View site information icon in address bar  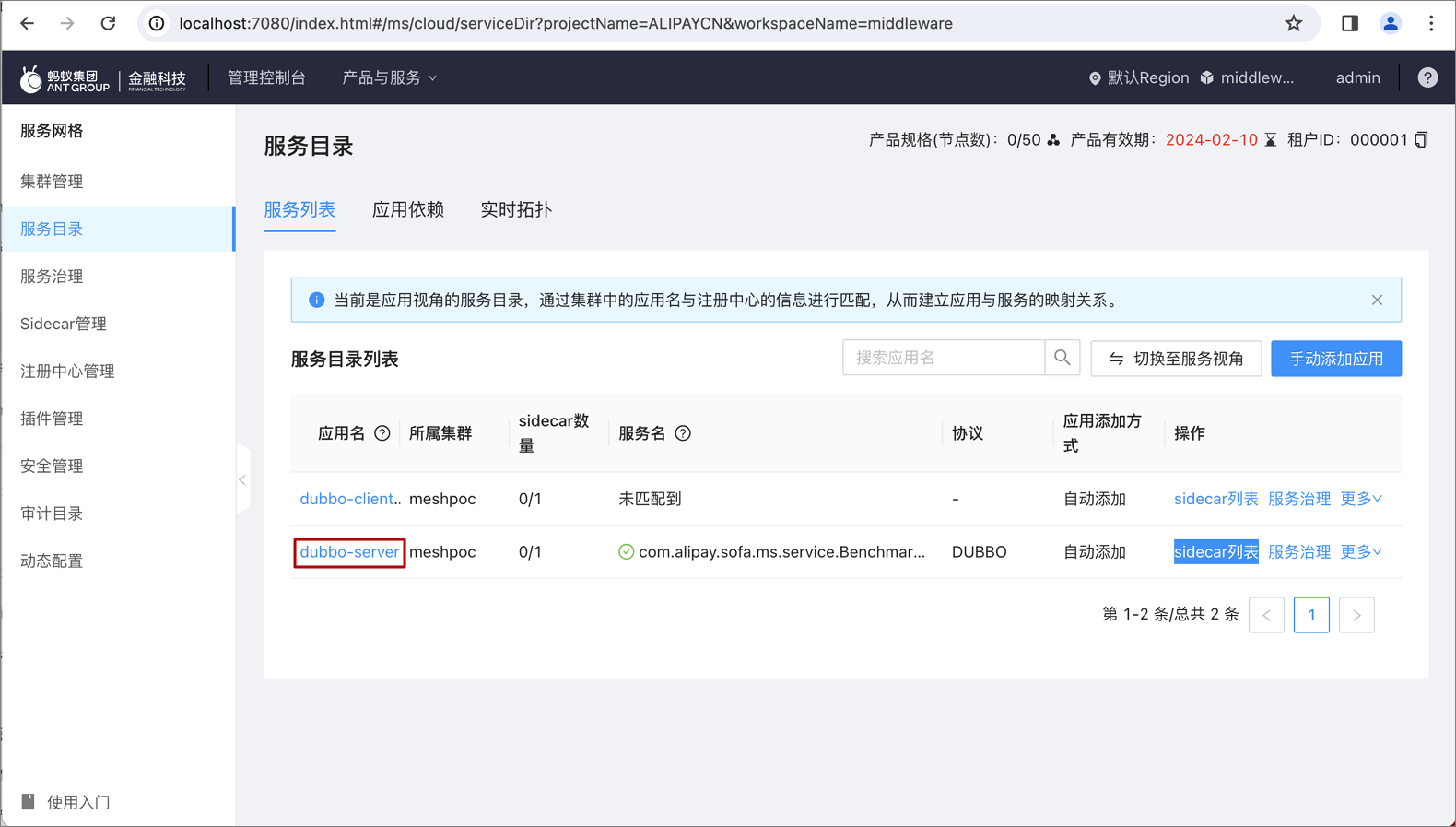157,23
